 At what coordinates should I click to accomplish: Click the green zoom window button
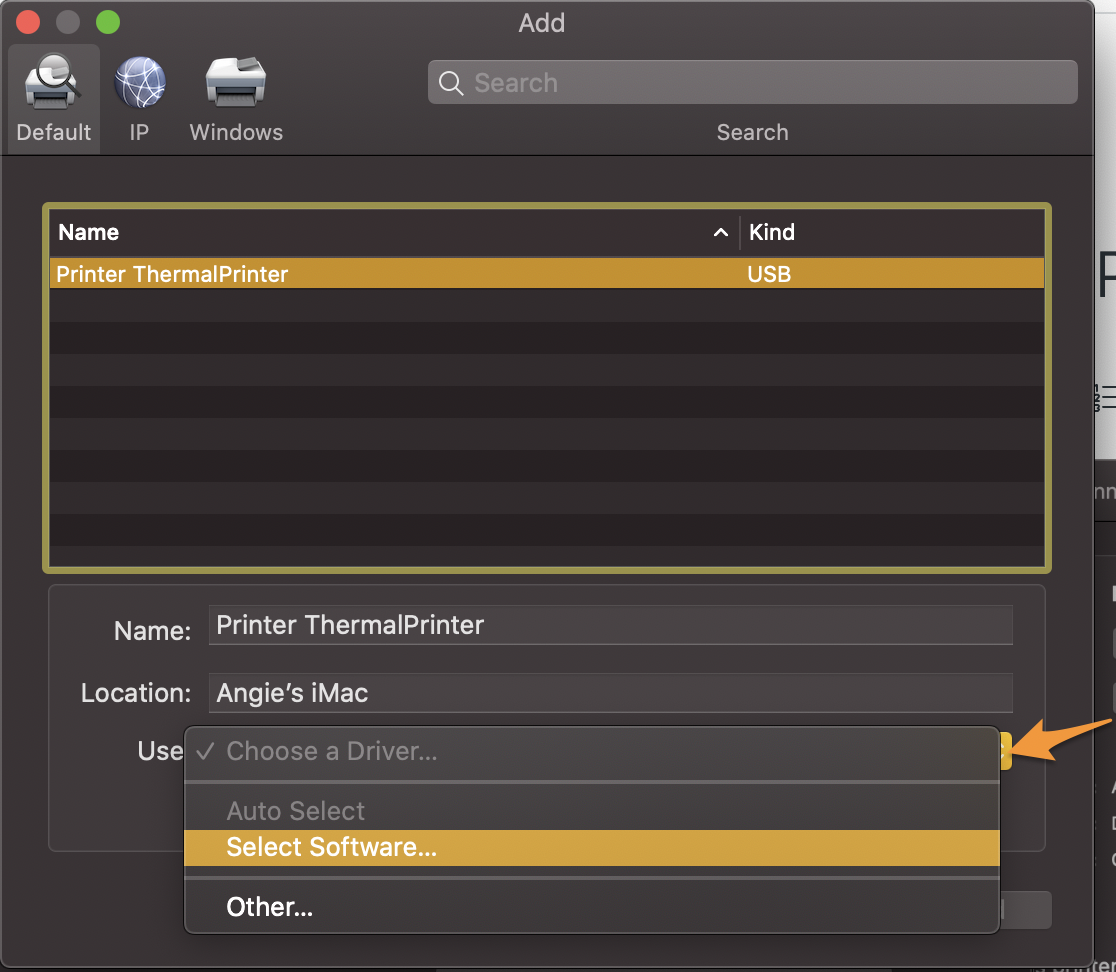point(107,22)
